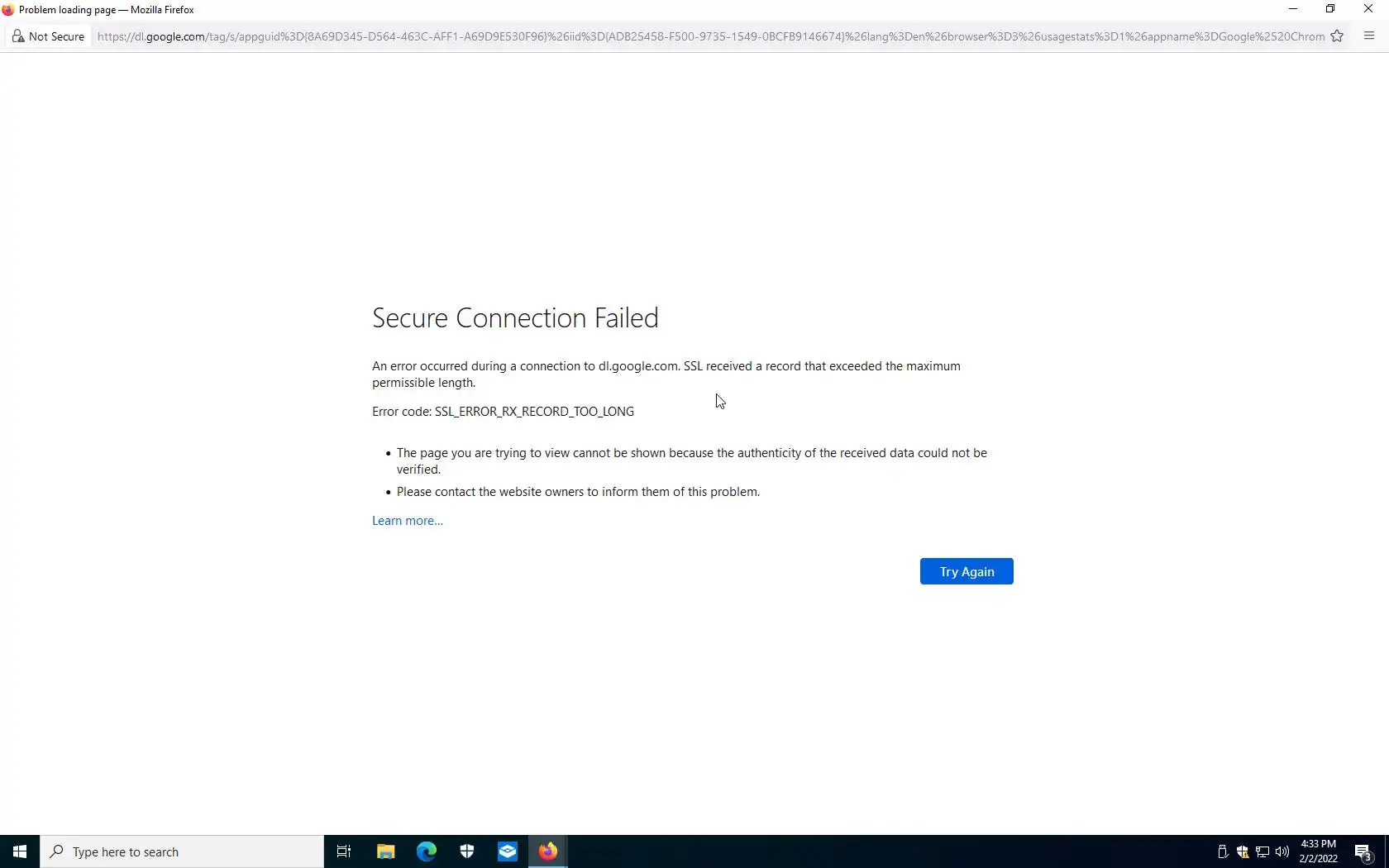Viewport: 1389px width, 868px height.
Task: Click 'Please contact the website owners' bullet text
Action: [578, 492]
